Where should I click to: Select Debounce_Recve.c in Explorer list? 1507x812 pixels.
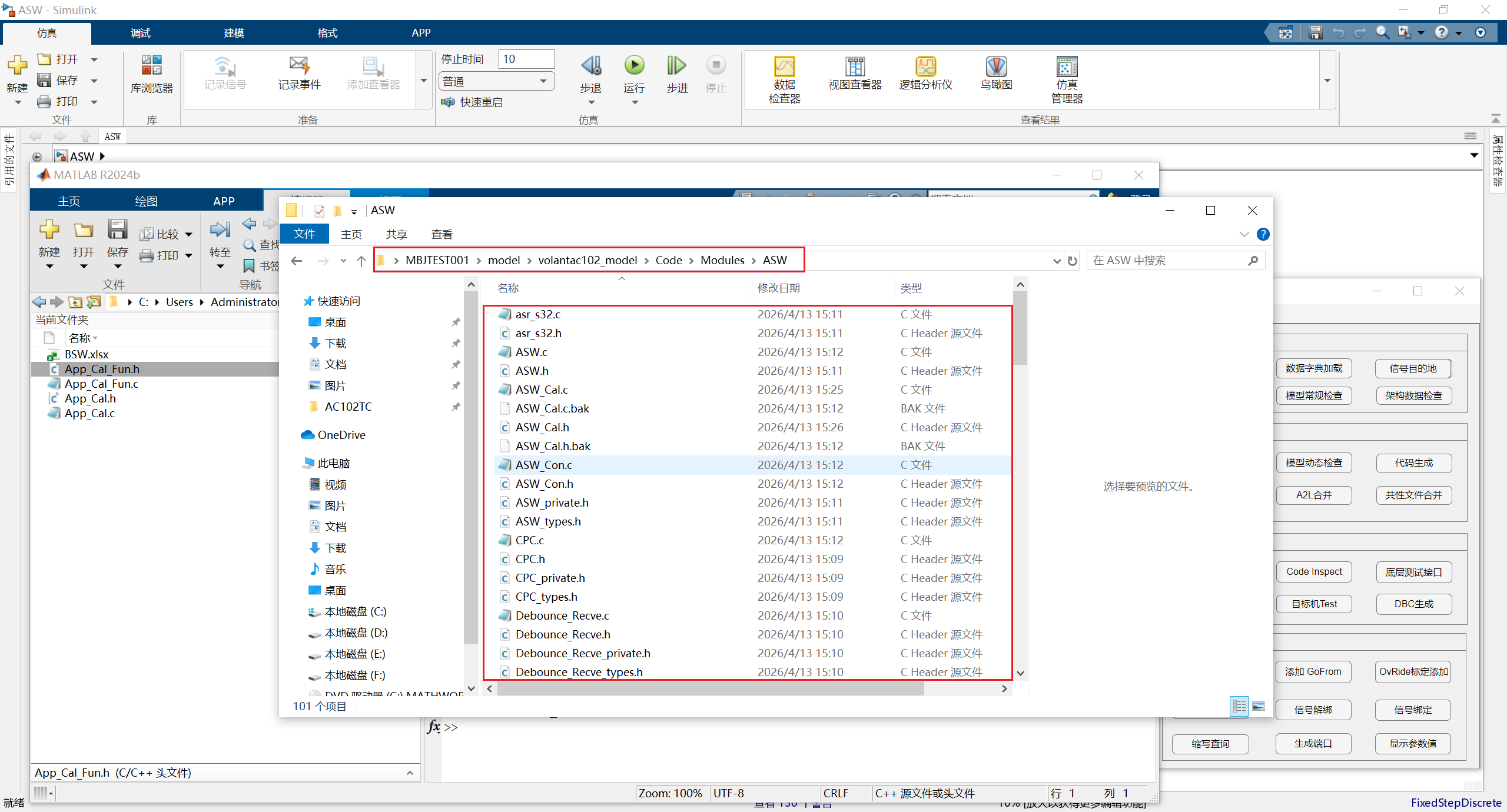[752, 615]
